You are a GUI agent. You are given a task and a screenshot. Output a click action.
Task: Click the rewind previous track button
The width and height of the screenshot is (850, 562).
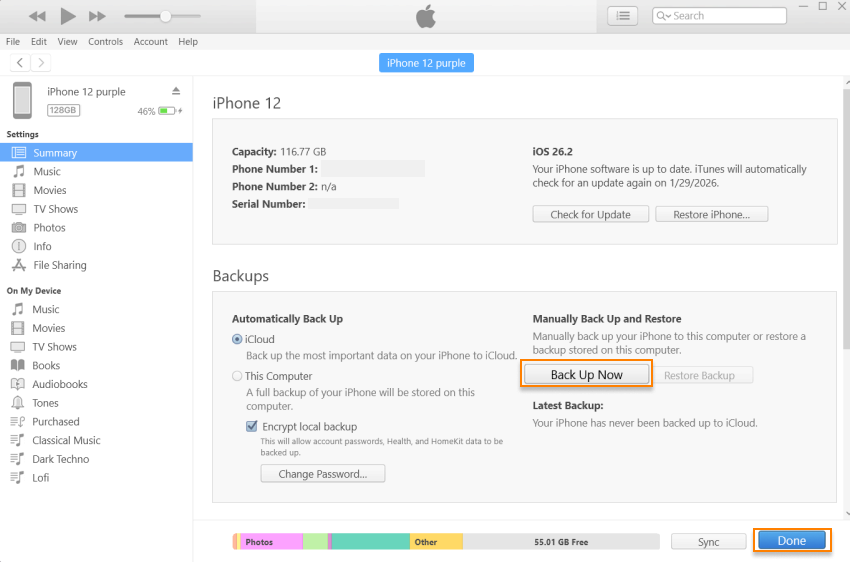click(x=37, y=16)
